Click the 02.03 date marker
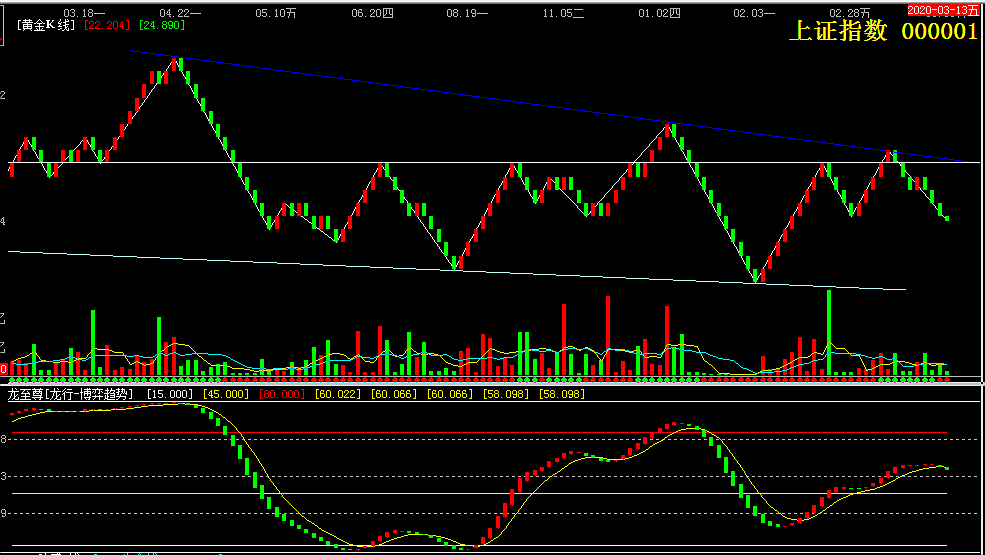The image size is (985, 555). [x=754, y=13]
